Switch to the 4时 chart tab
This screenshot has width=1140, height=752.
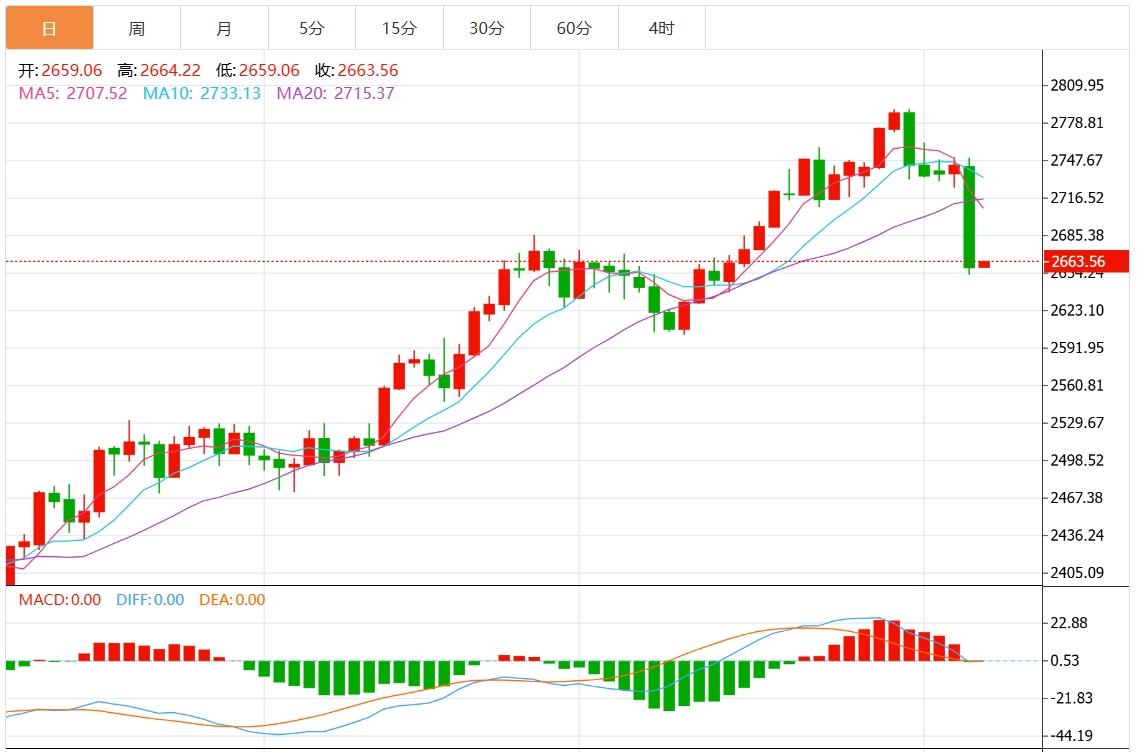pos(661,28)
